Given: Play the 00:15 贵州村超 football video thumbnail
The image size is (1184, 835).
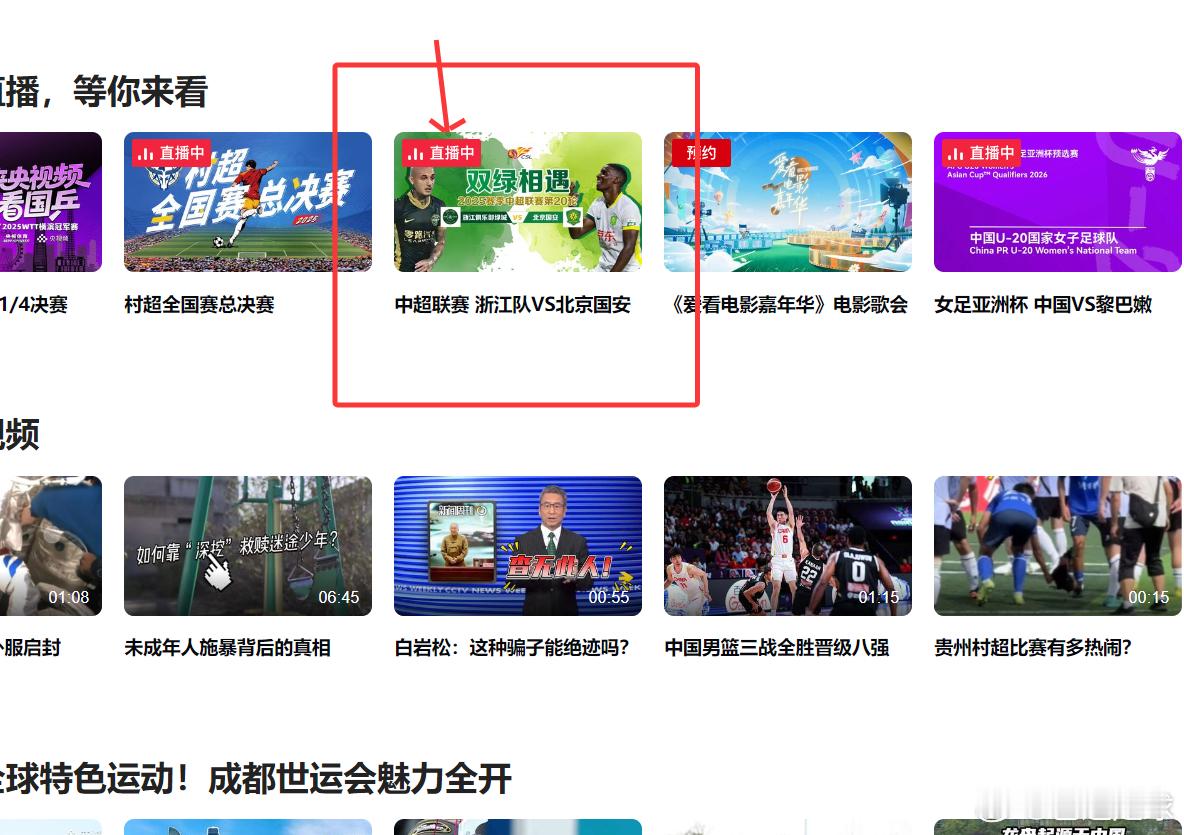Looking at the screenshot, I should pos(1058,546).
